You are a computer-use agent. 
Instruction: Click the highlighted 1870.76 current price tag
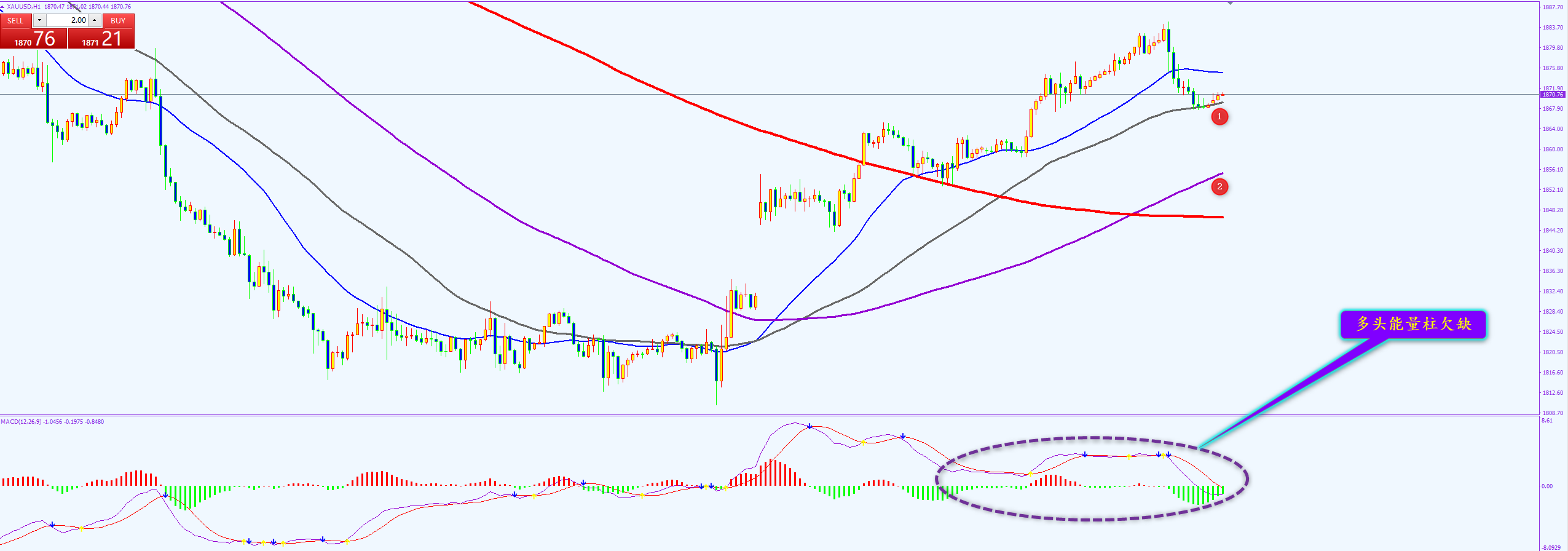pos(1553,95)
